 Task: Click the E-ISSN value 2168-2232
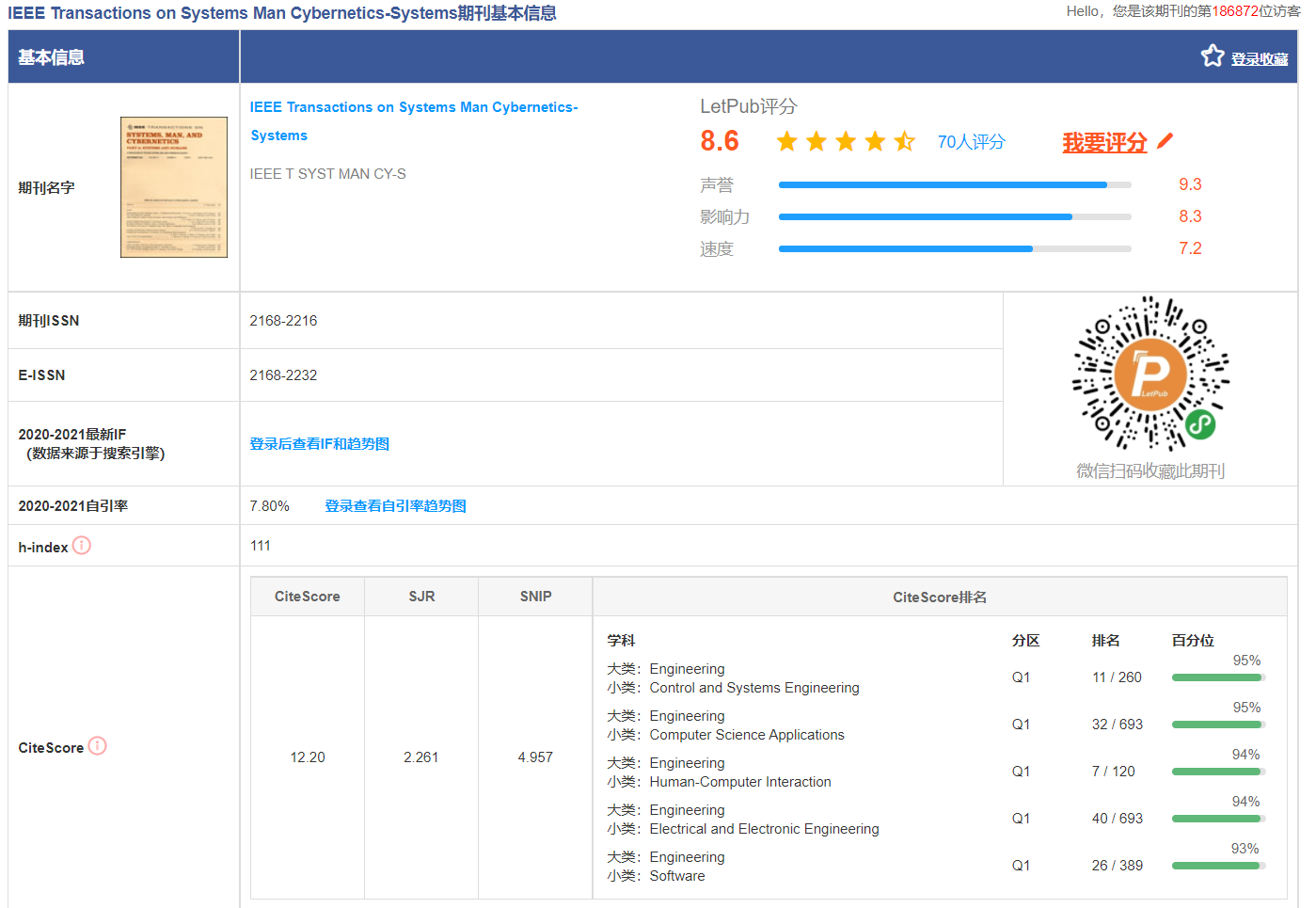(283, 375)
